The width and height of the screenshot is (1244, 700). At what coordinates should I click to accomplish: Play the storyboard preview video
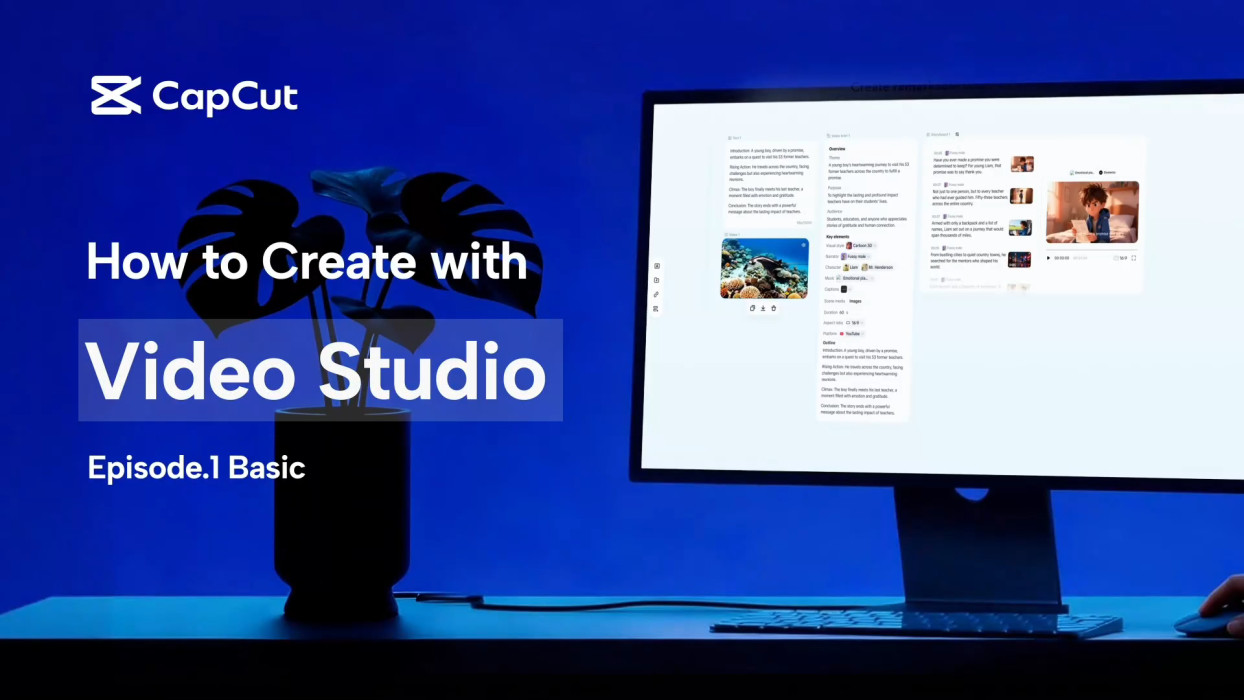[x=1048, y=258]
